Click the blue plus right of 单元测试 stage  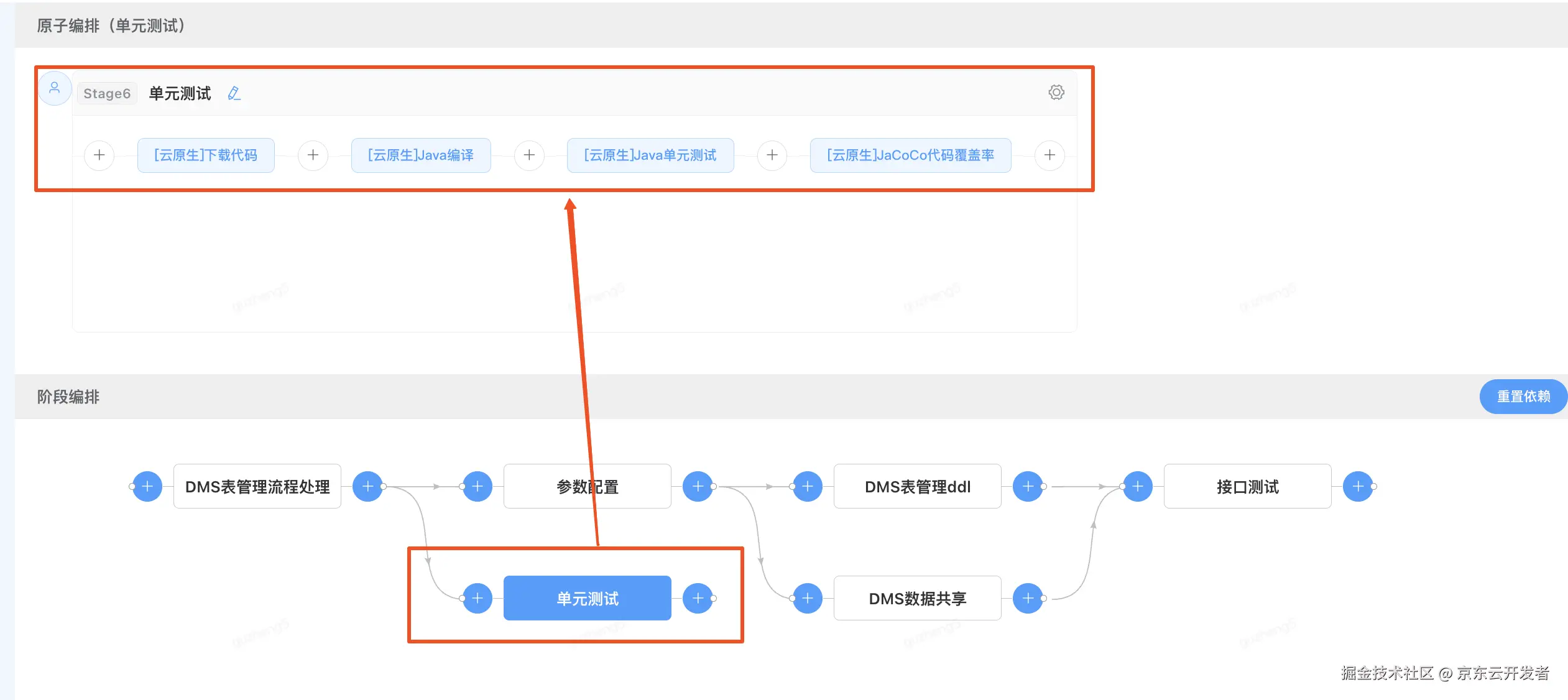tap(698, 598)
